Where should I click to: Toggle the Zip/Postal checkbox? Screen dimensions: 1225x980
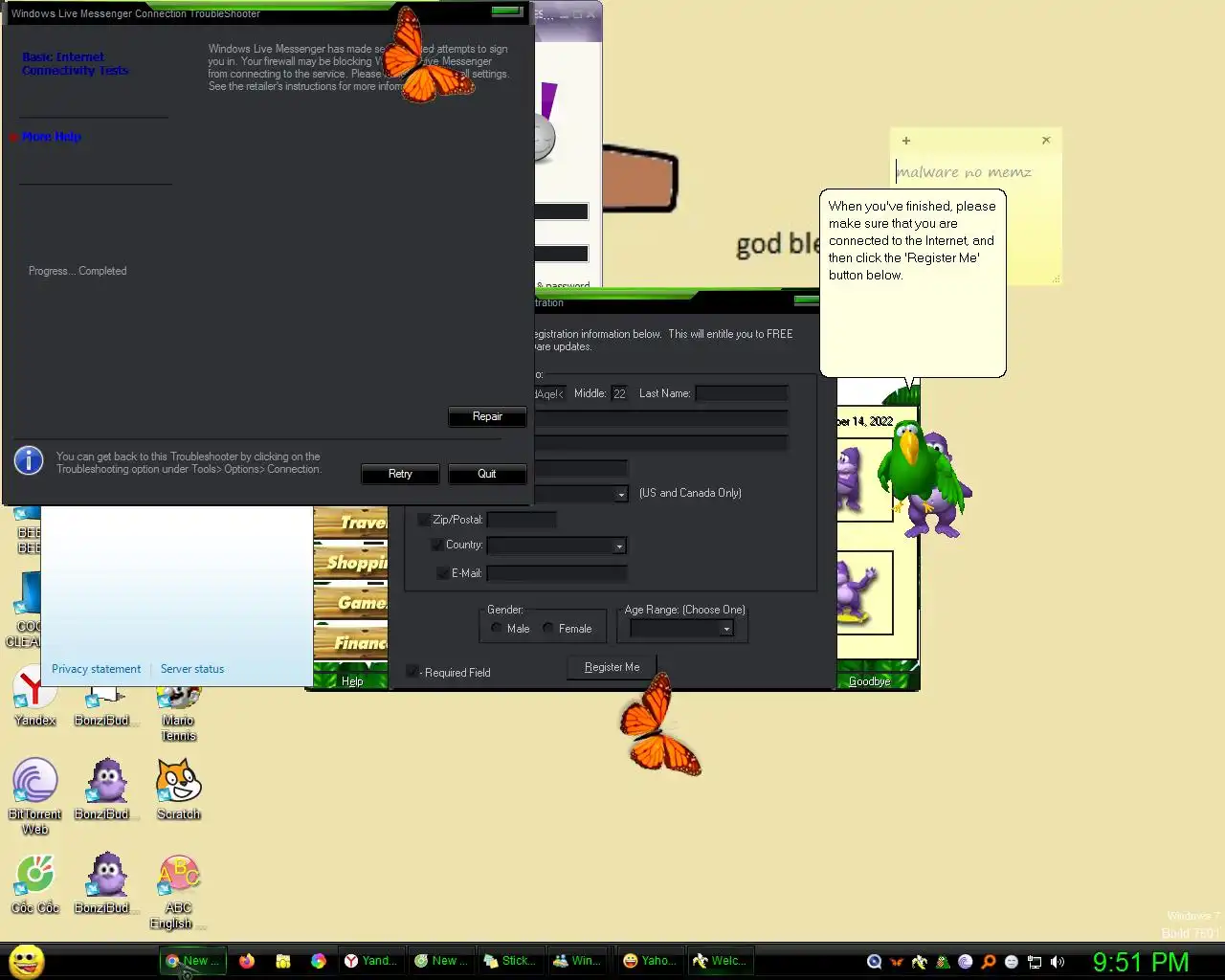click(423, 520)
